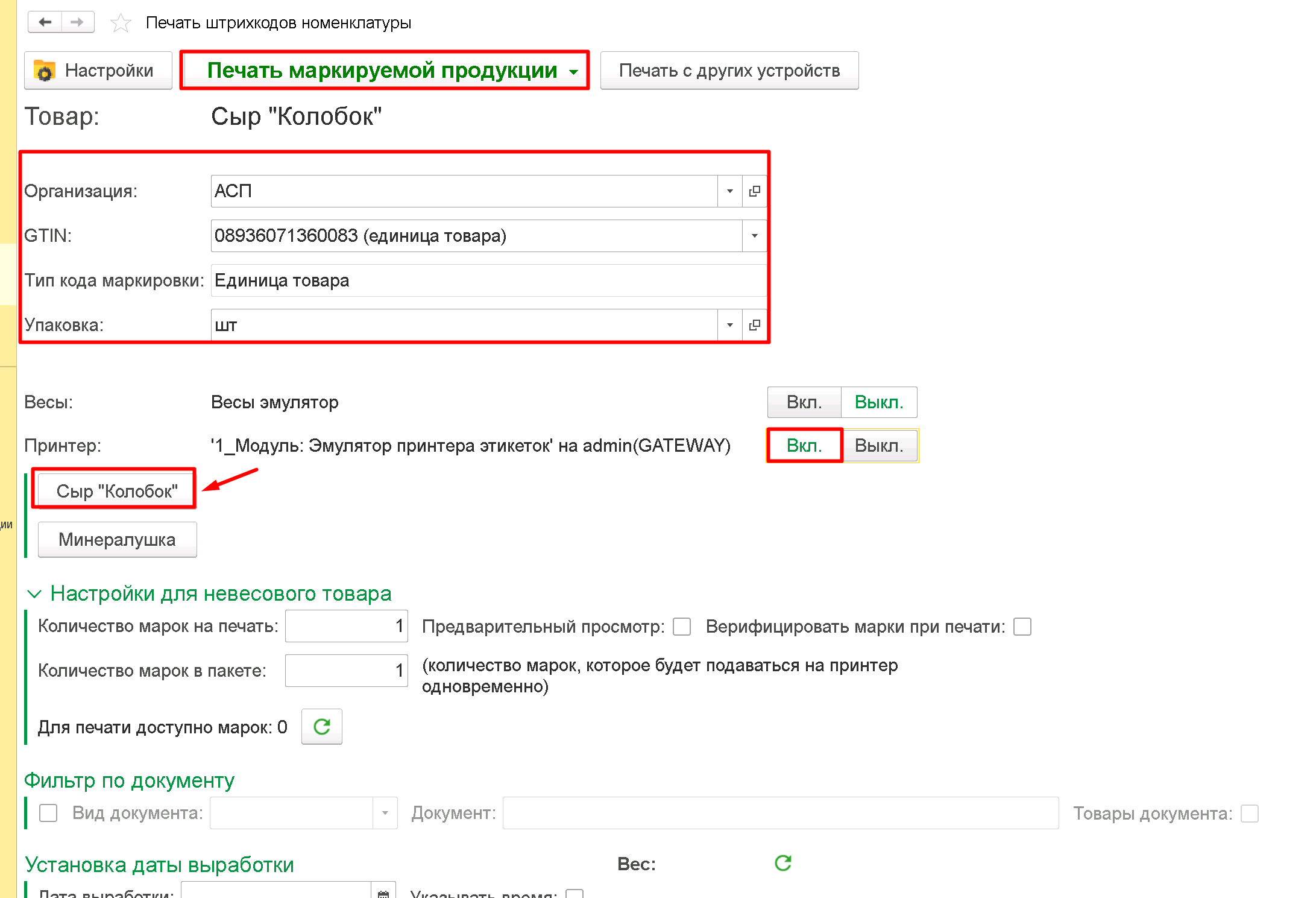Select the Минералушка product button
This screenshot has width=1316, height=898.
(117, 539)
